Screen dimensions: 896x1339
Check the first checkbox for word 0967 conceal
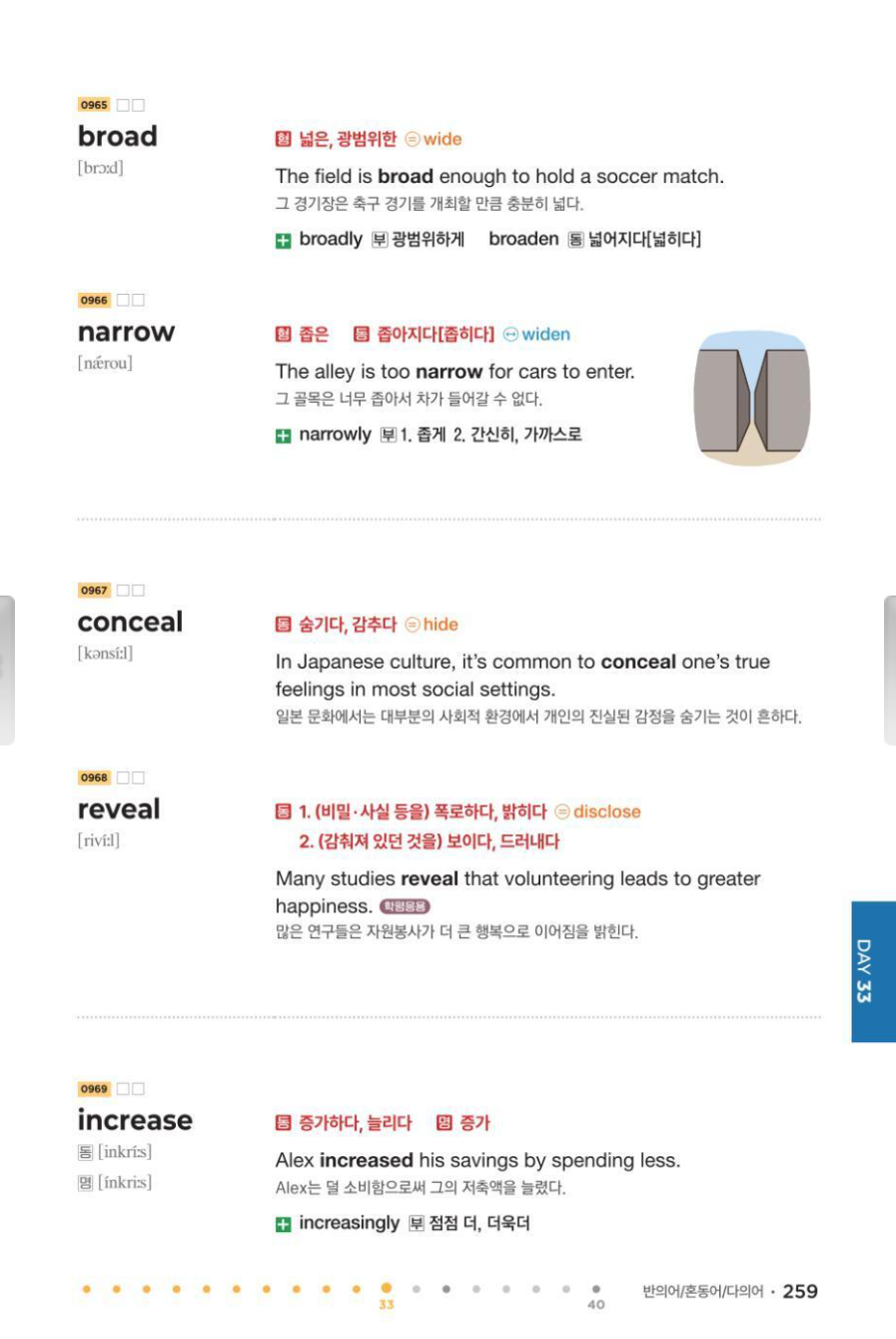click(123, 591)
